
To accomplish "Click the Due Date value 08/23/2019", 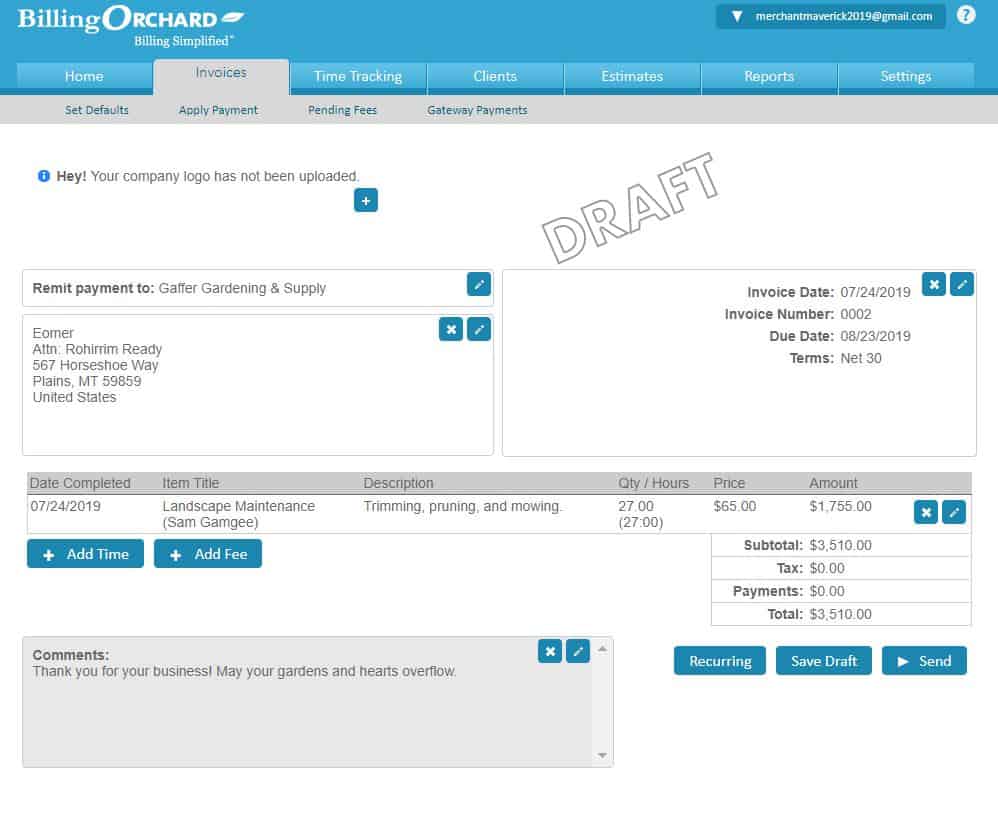I will click(x=875, y=336).
